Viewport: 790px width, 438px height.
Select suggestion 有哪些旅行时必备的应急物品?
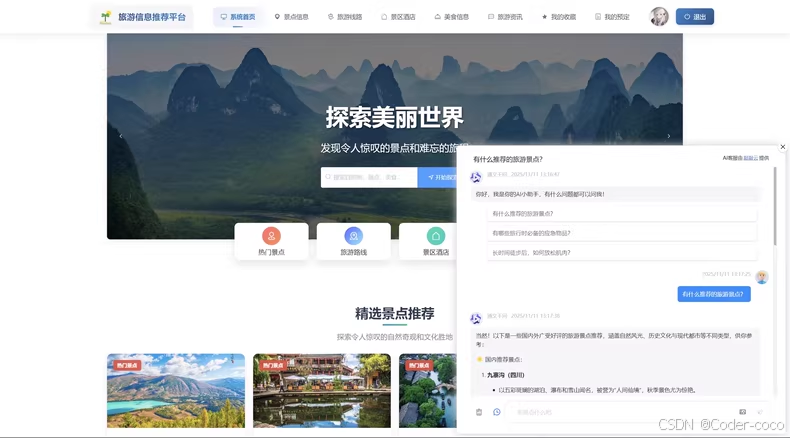(622, 233)
